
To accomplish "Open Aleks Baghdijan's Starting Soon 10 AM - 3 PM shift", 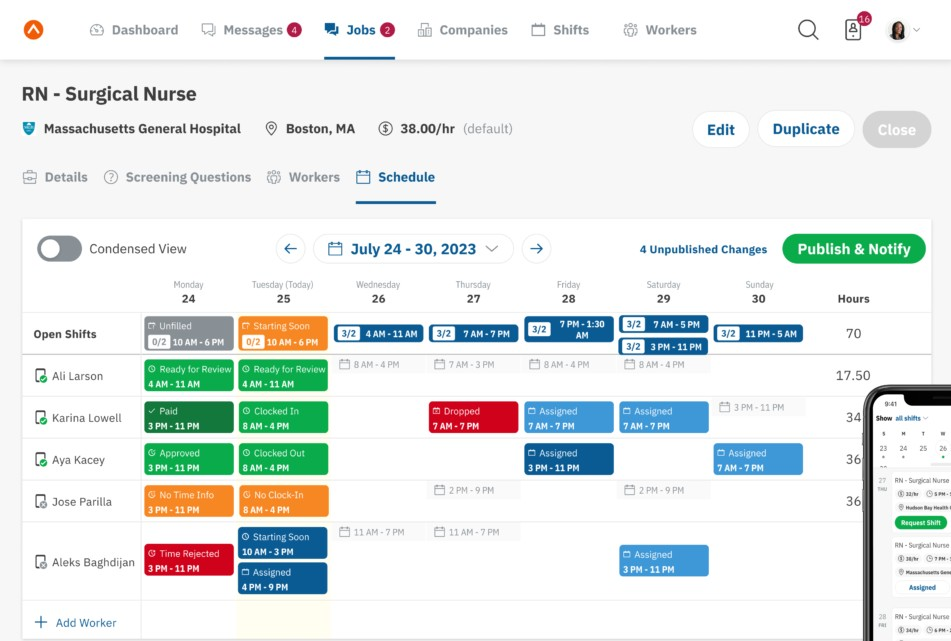I will pyautogui.click(x=283, y=543).
